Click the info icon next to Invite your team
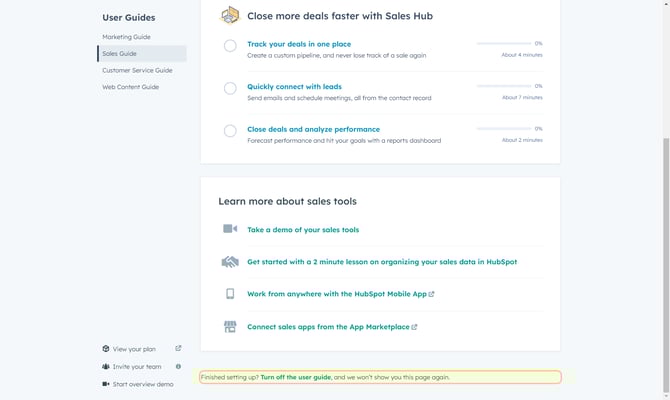This screenshot has width=670, height=400. [x=178, y=366]
